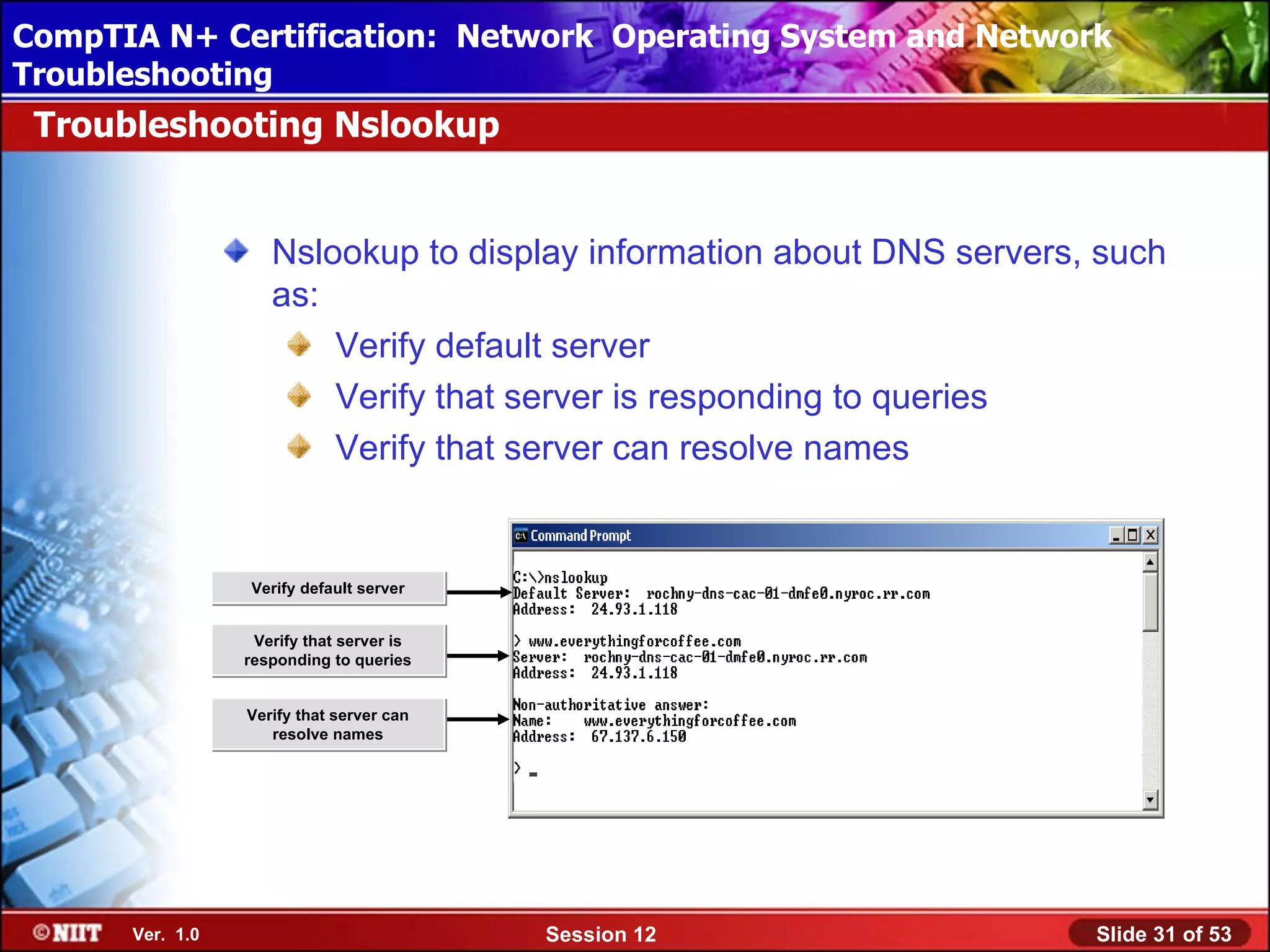1270x952 pixels.
Task: Click the 'Verify default server' label box
Action: tap(329, 588)
